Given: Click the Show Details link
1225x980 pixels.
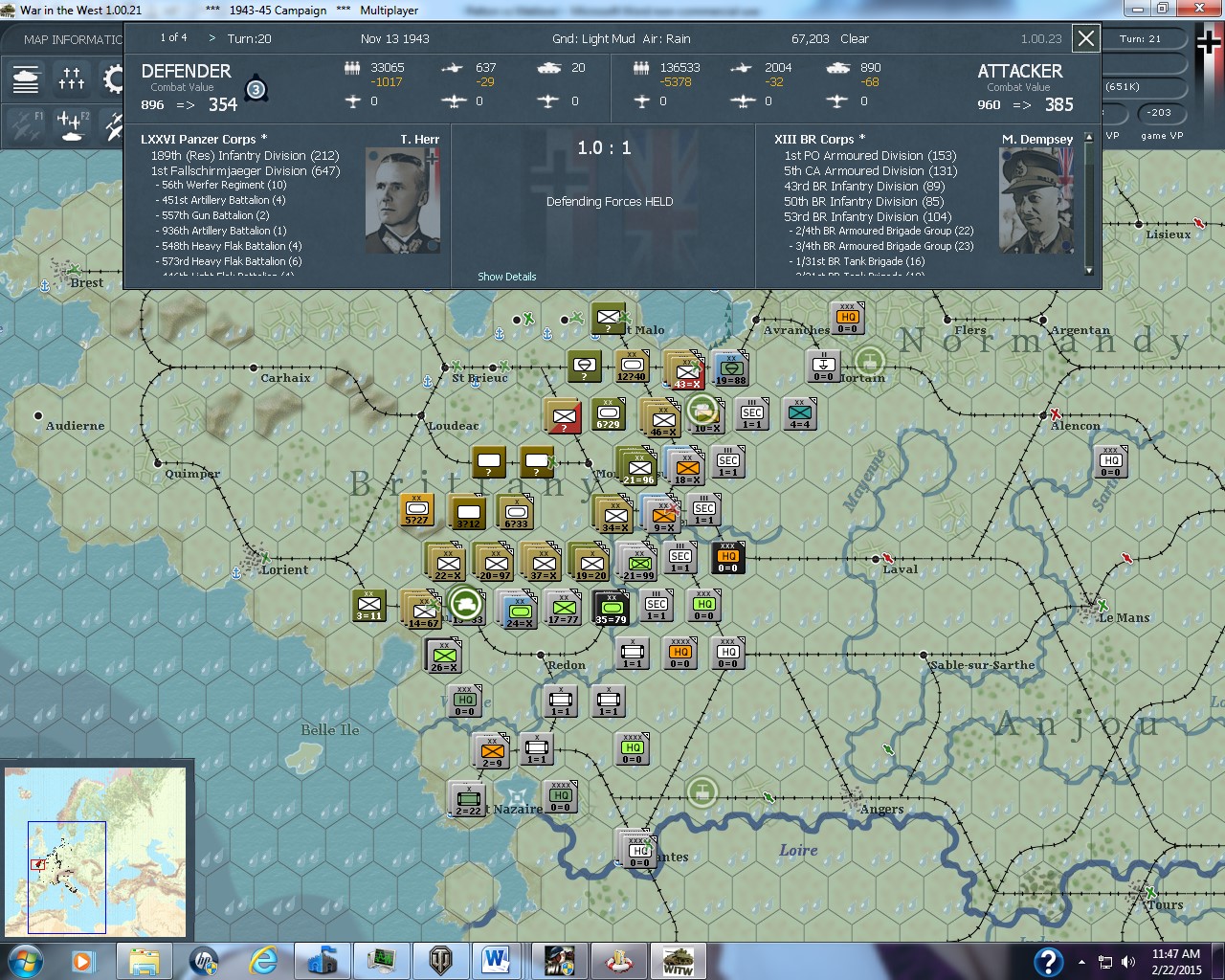Looking at the screenshot, I should coord(507,277).
